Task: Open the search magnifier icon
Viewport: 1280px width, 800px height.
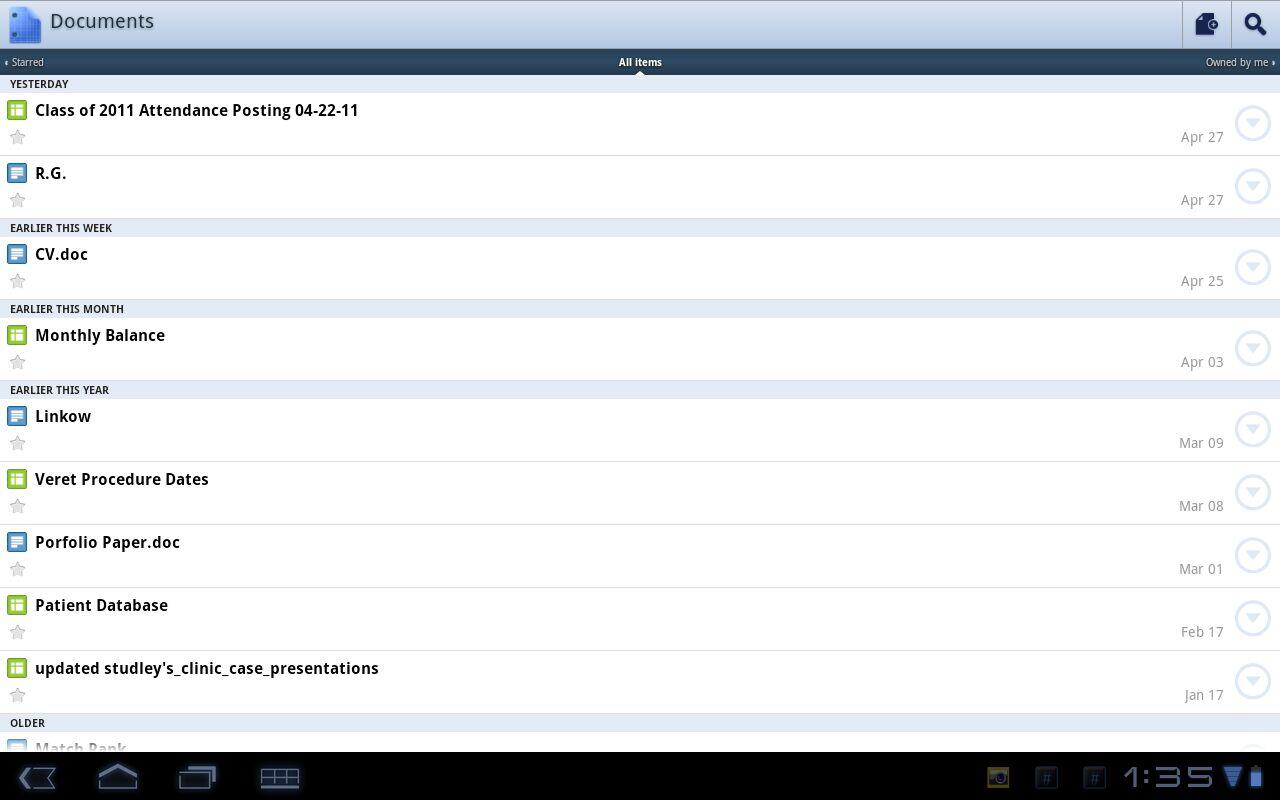Action: point(1255,24)
